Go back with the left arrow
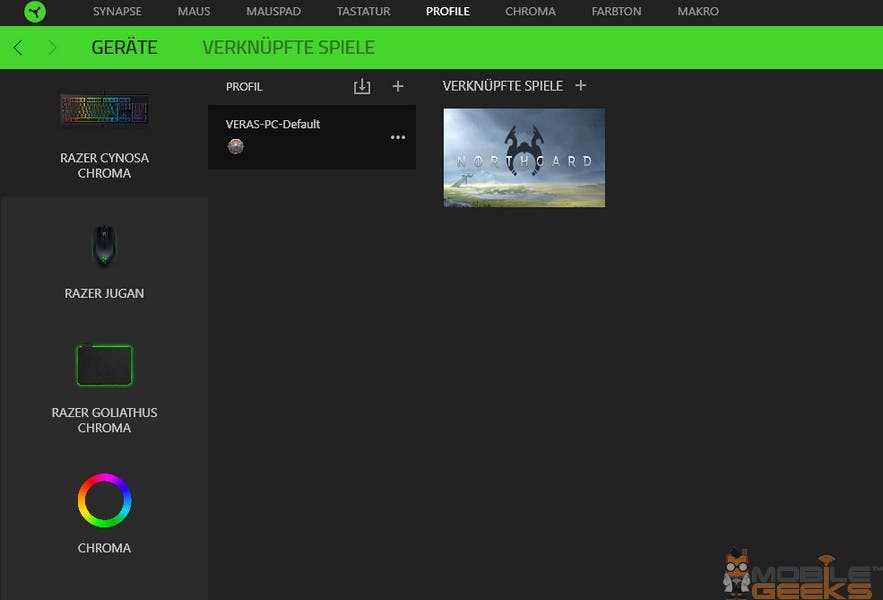 pyautogui.click(x=18, y=48)
